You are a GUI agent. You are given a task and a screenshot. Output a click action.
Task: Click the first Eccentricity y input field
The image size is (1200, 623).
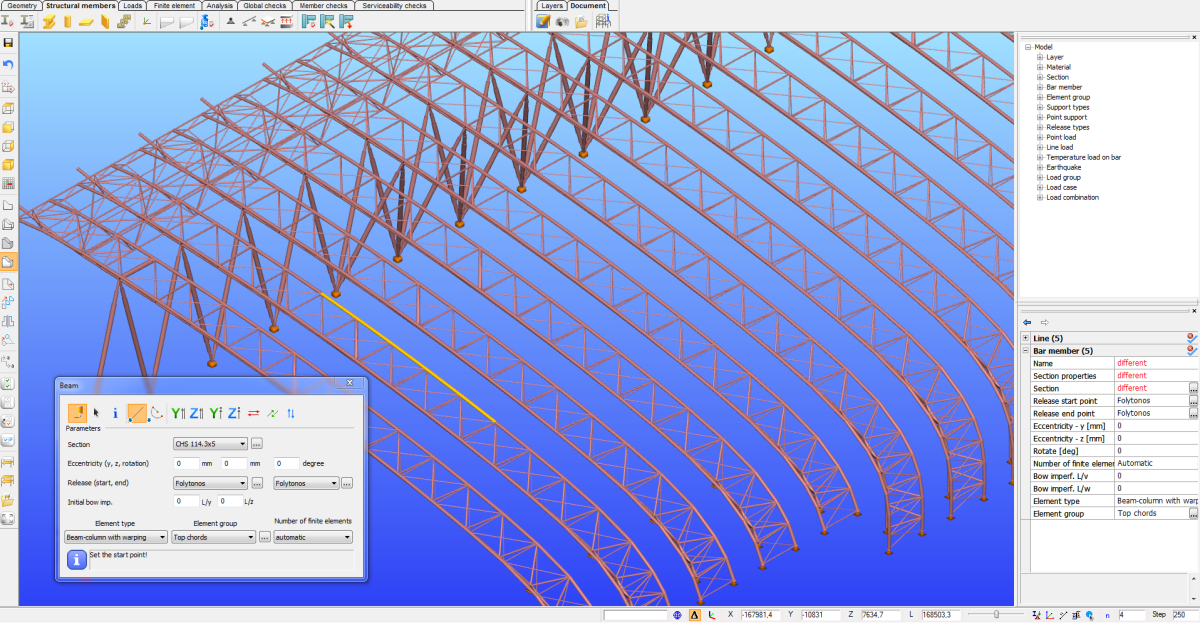click(x=186, y=464)
